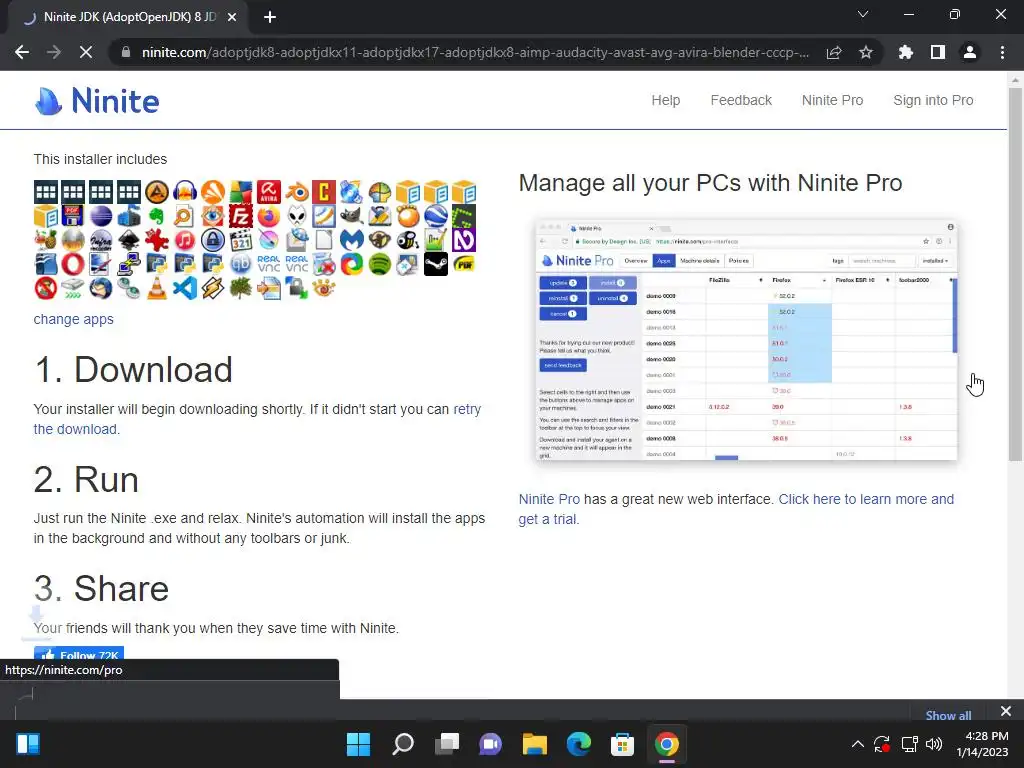Open Chrome three-dot menu
This screenshot has height=768, width=1024.
[x=1002, y=52]
